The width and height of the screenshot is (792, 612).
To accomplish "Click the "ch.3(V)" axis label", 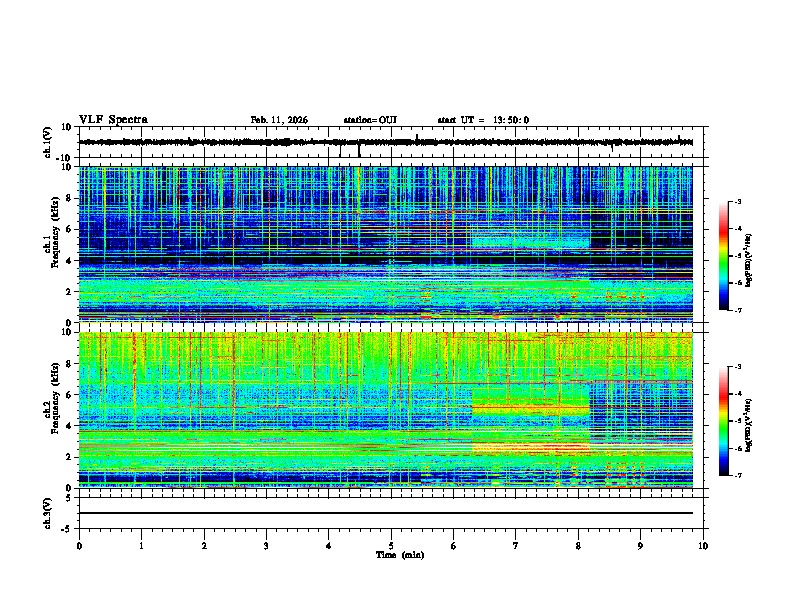I will coord(48,513).
